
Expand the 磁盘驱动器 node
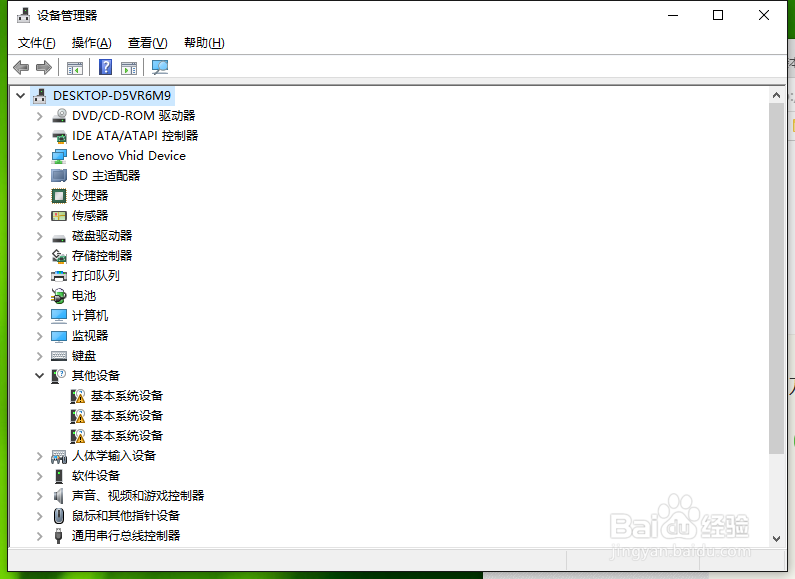tap(40, 236)
